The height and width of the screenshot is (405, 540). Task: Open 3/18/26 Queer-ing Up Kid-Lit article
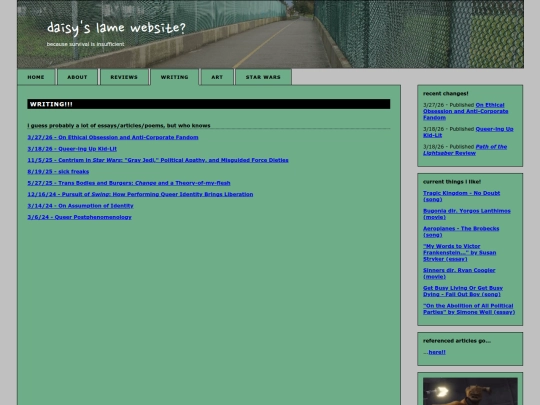pyautogui.click(x=72, y=148)
